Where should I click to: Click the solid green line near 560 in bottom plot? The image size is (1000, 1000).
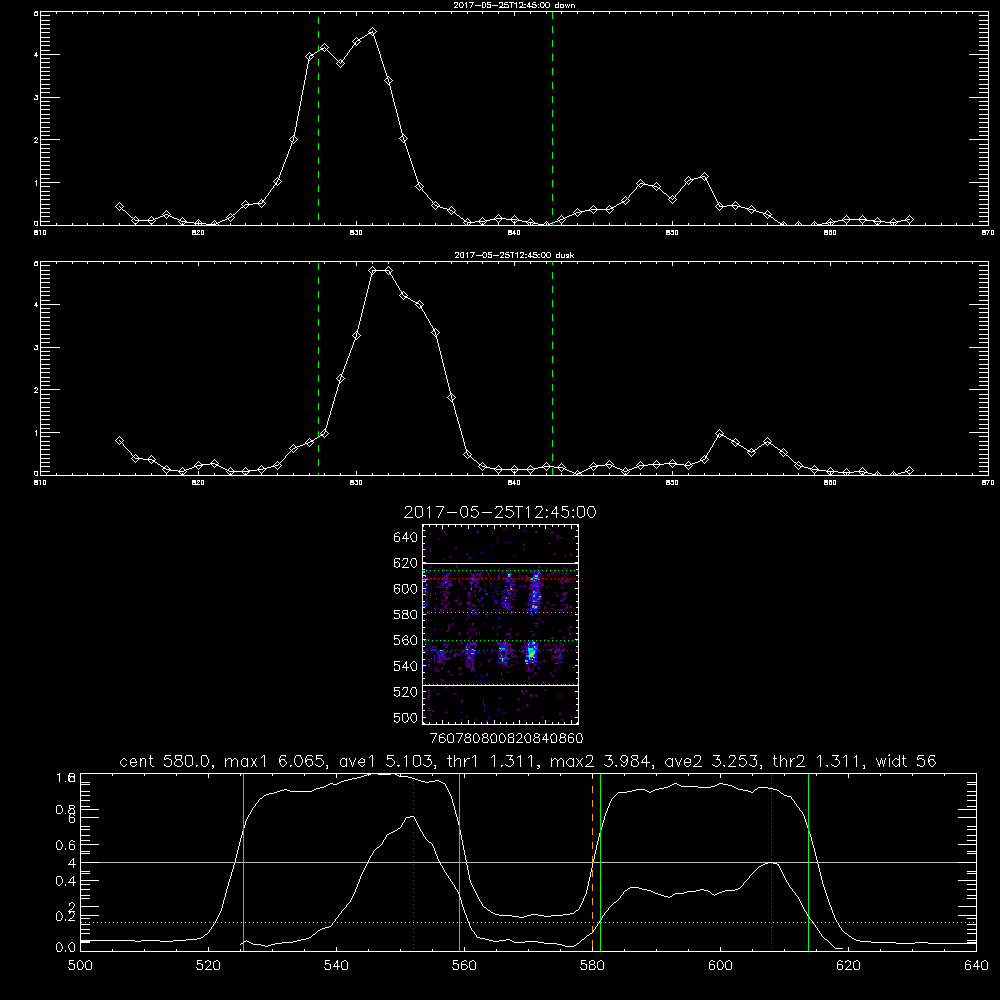pos(459,862)
